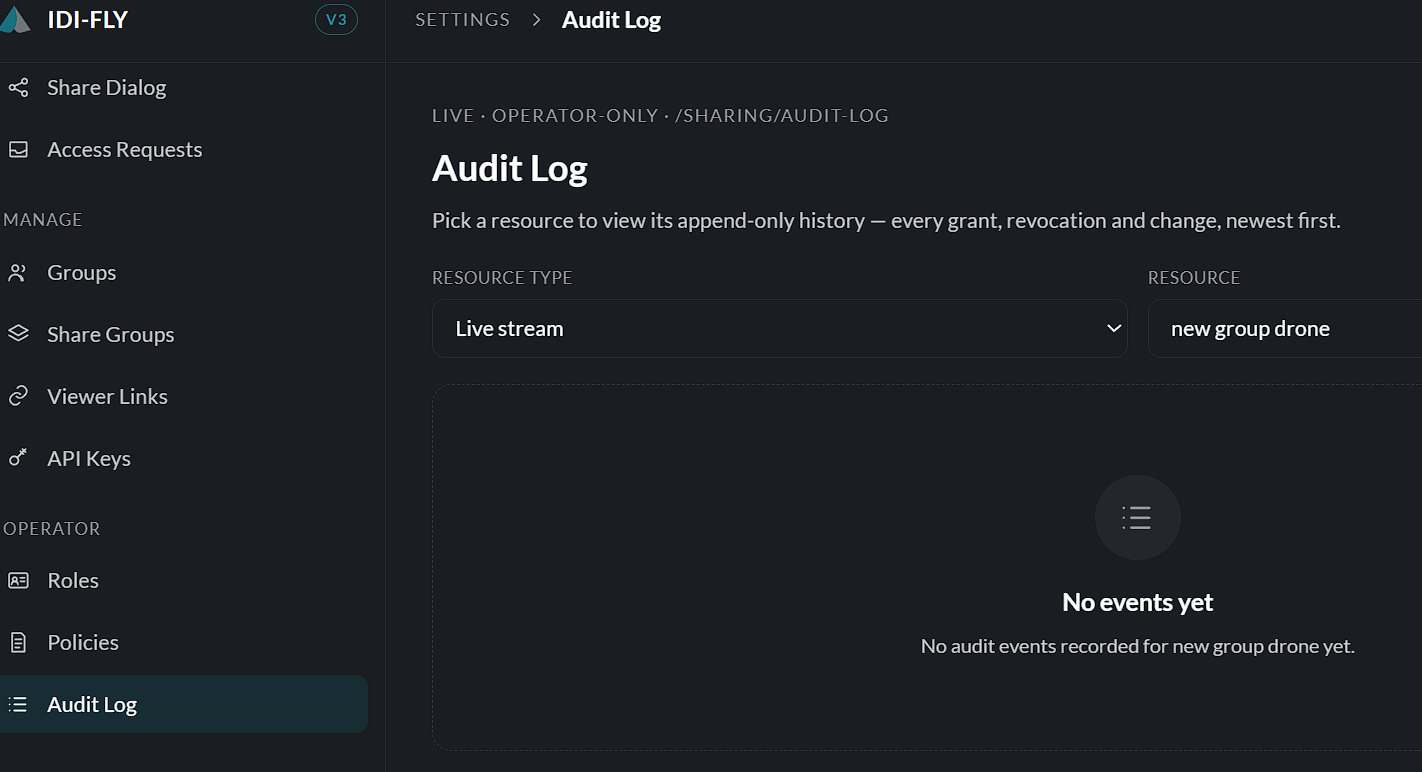Click the MANAGE section header

[x=43, y=220]
